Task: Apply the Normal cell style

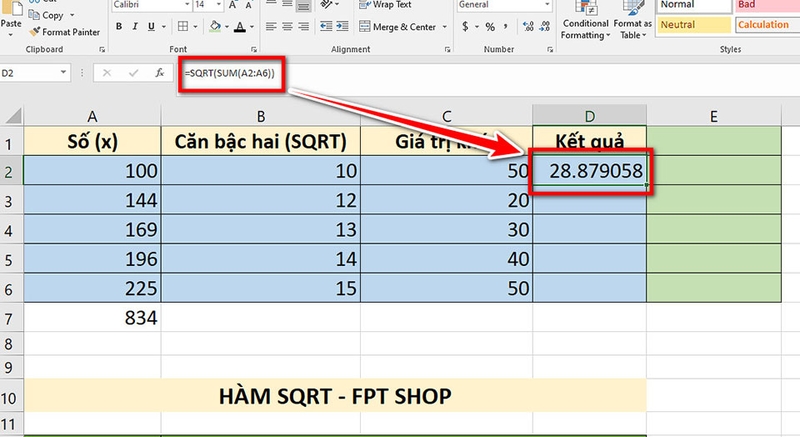Action: click(694, 6)
